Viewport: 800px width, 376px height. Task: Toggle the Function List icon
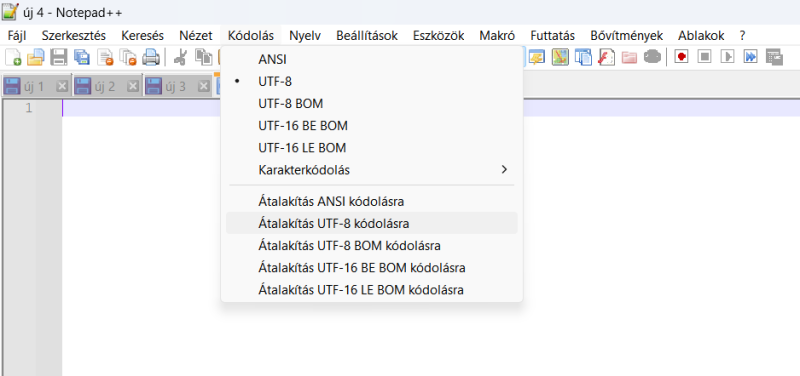coord(606,57)
